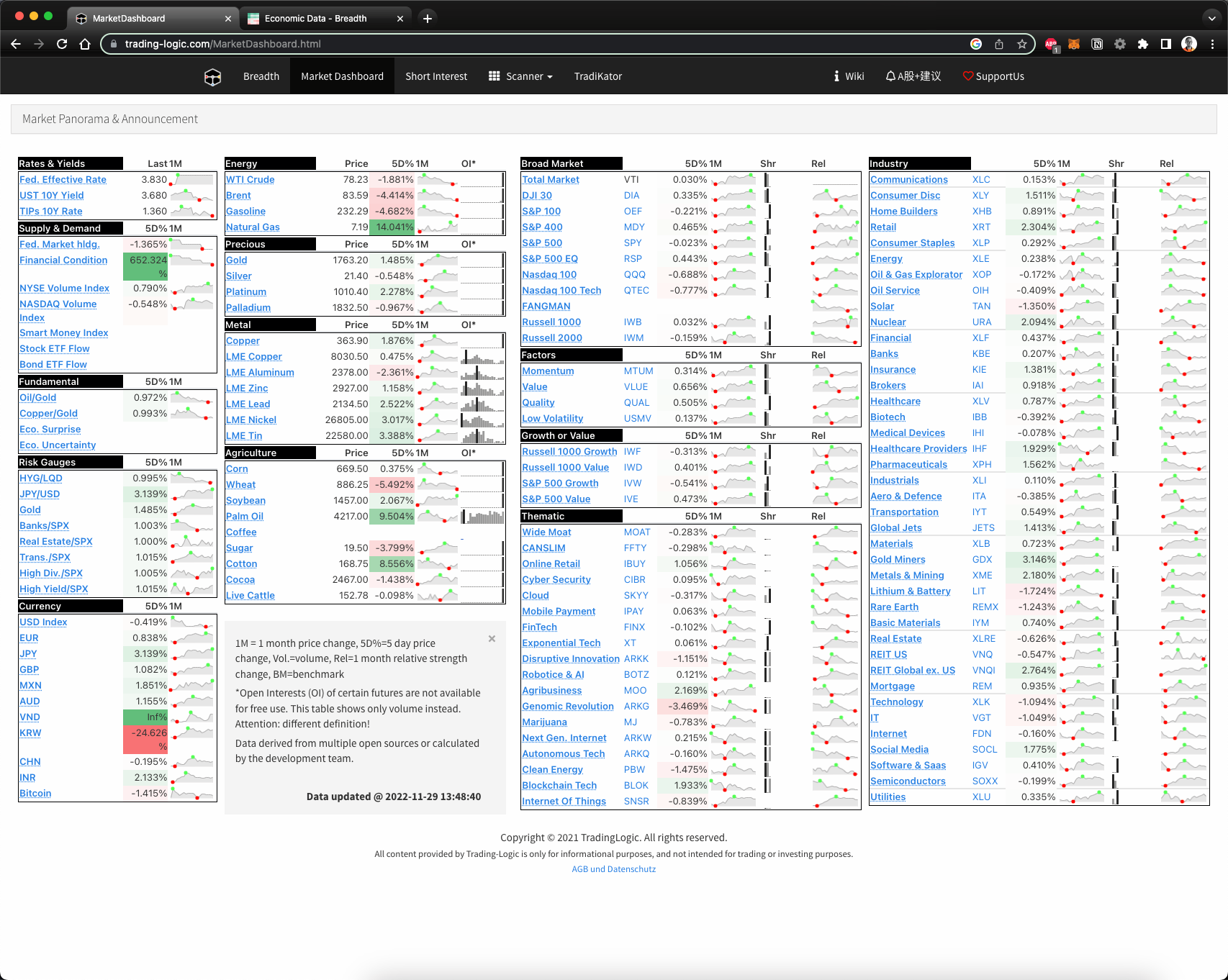Open a new browser tab
1228x980 pixels.
(x=428, y=19)
